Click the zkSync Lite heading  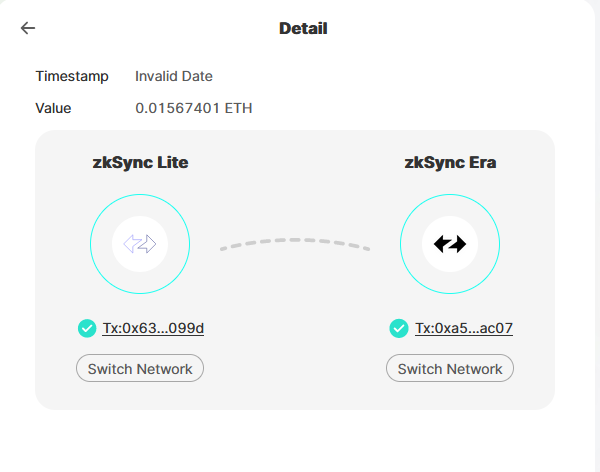(x=140, y=162)
